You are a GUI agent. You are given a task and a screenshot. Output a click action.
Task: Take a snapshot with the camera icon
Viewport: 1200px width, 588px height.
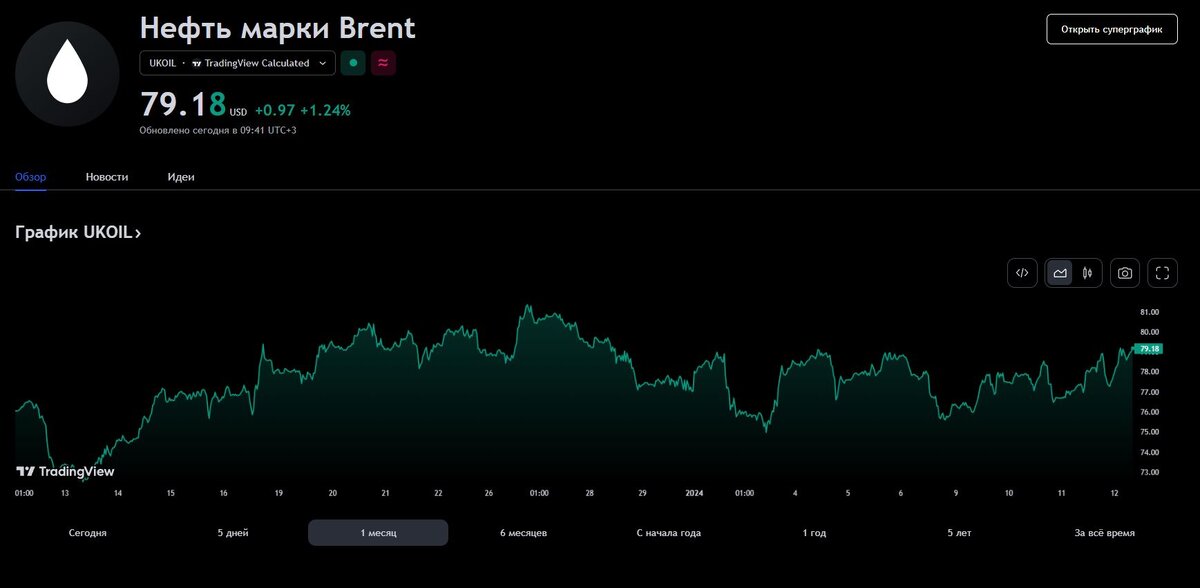1124,272
